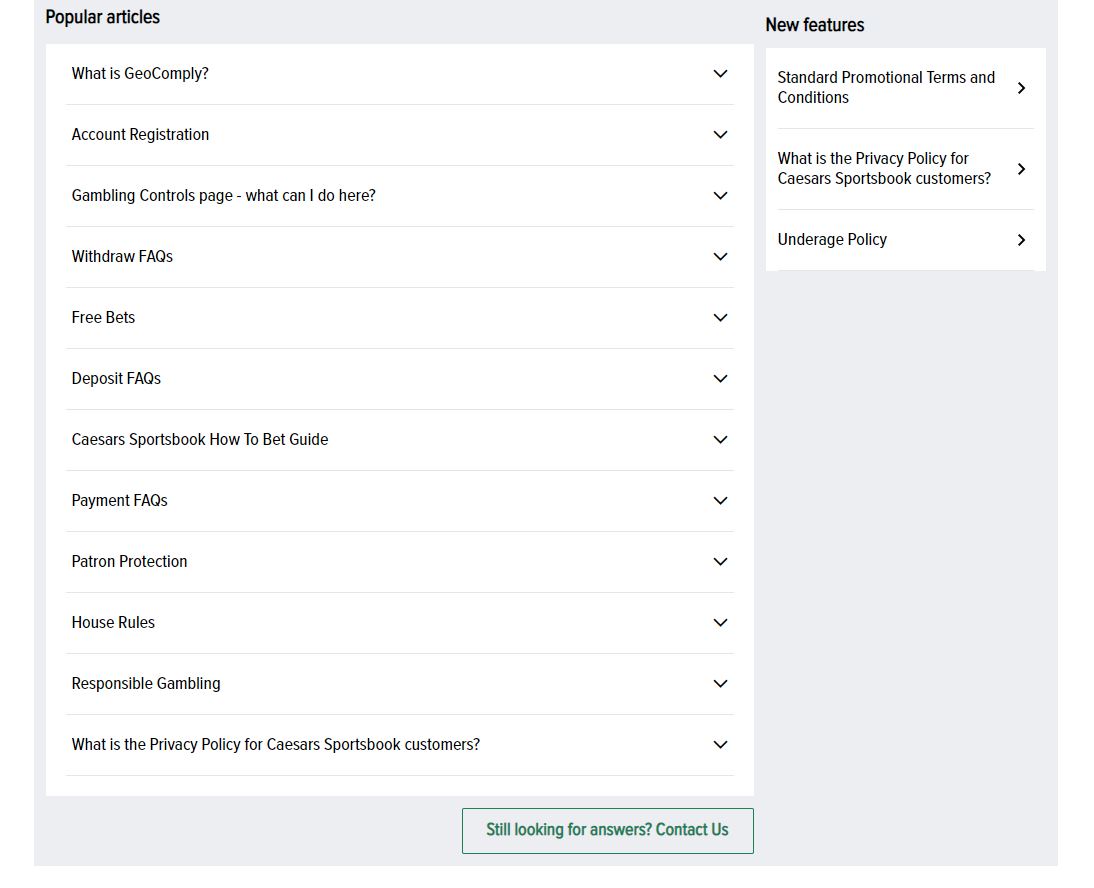Click Caesars Sportsbook How To Bet Guide title
This screenshot has width=1094, height=888.
[x=200, y=439]
